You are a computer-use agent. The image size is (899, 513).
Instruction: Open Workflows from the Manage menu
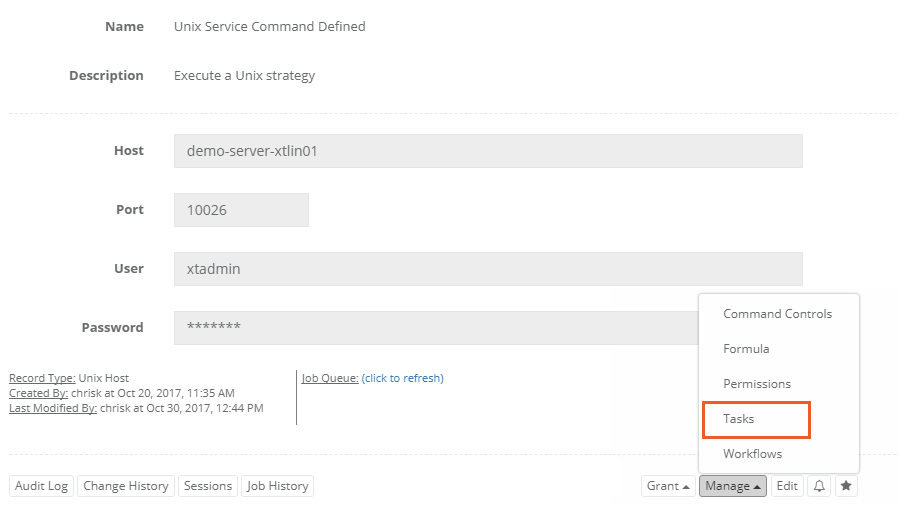tap(752, 454)
